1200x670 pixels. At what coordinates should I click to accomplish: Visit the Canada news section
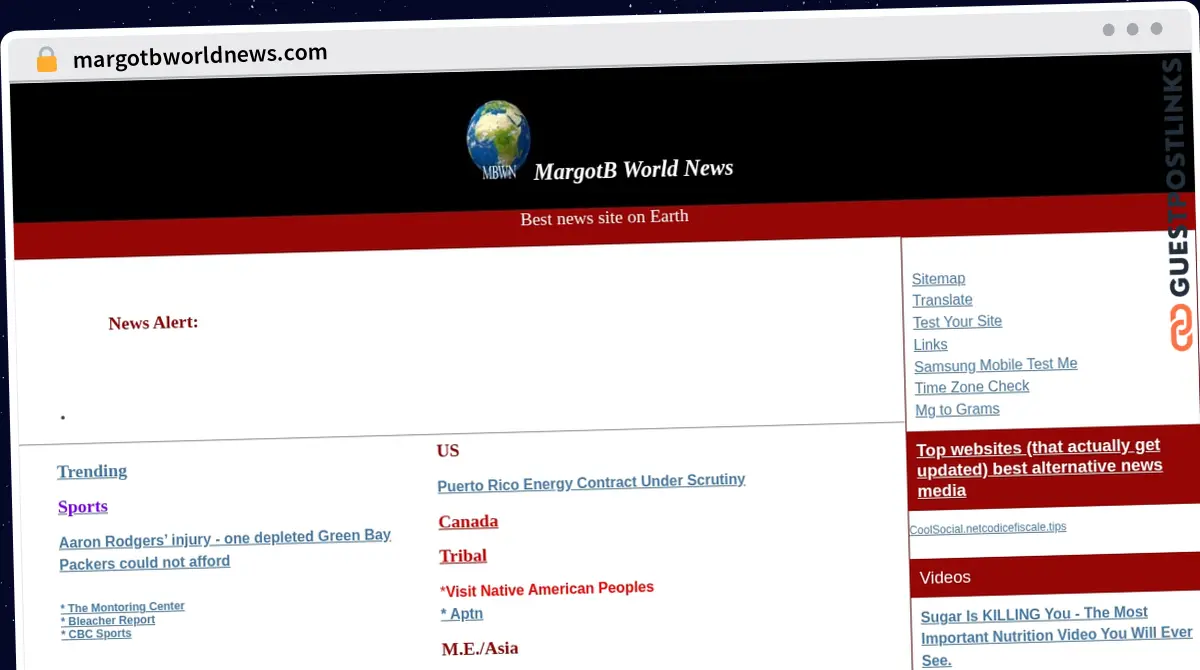coord(468,521)
